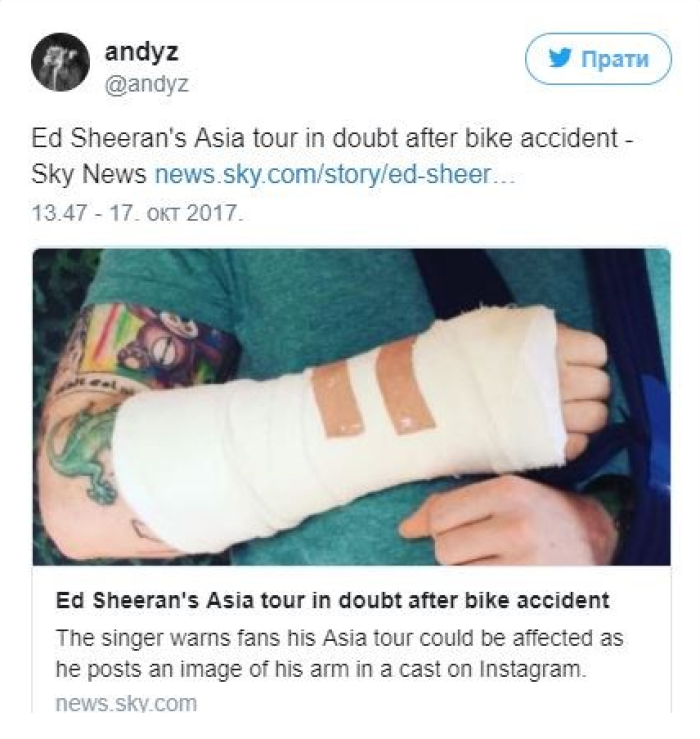This screenshot has height=739, width=700.
Task: Click the bold card headline about the bike accident
Action: tap(332, 600)
